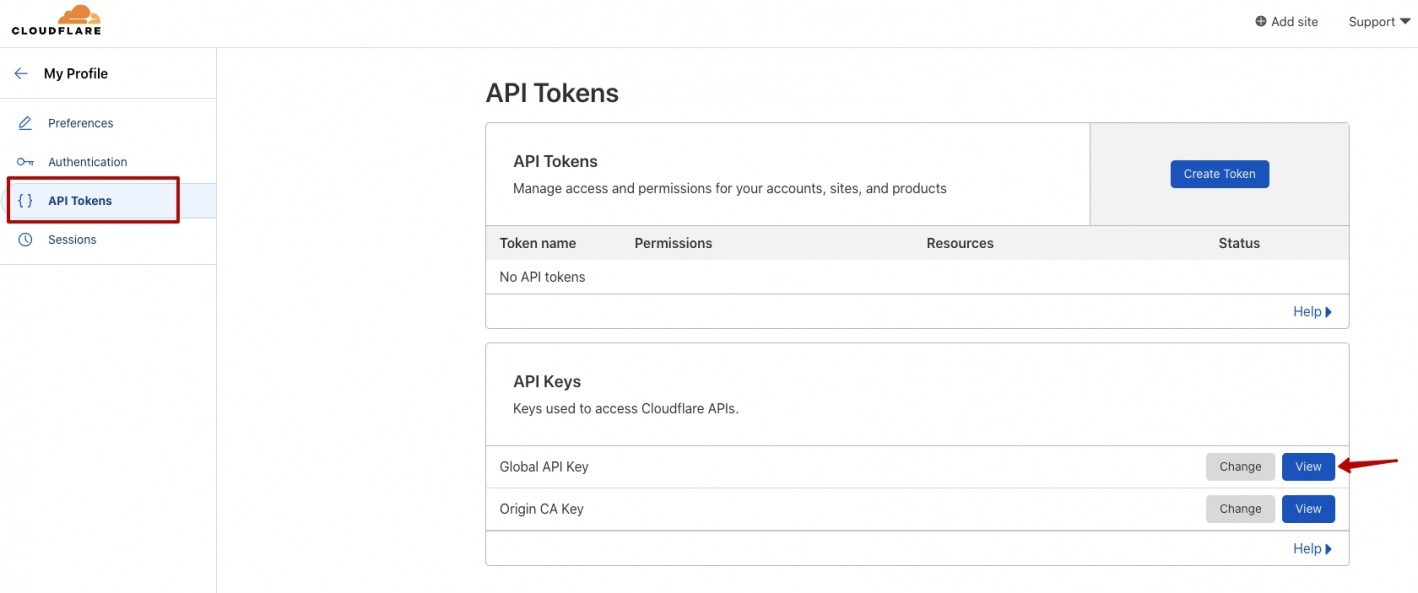The width and height of the screenshot is (1418, 593).
Task: View the Global API Key
Action: click(1308, 467)
